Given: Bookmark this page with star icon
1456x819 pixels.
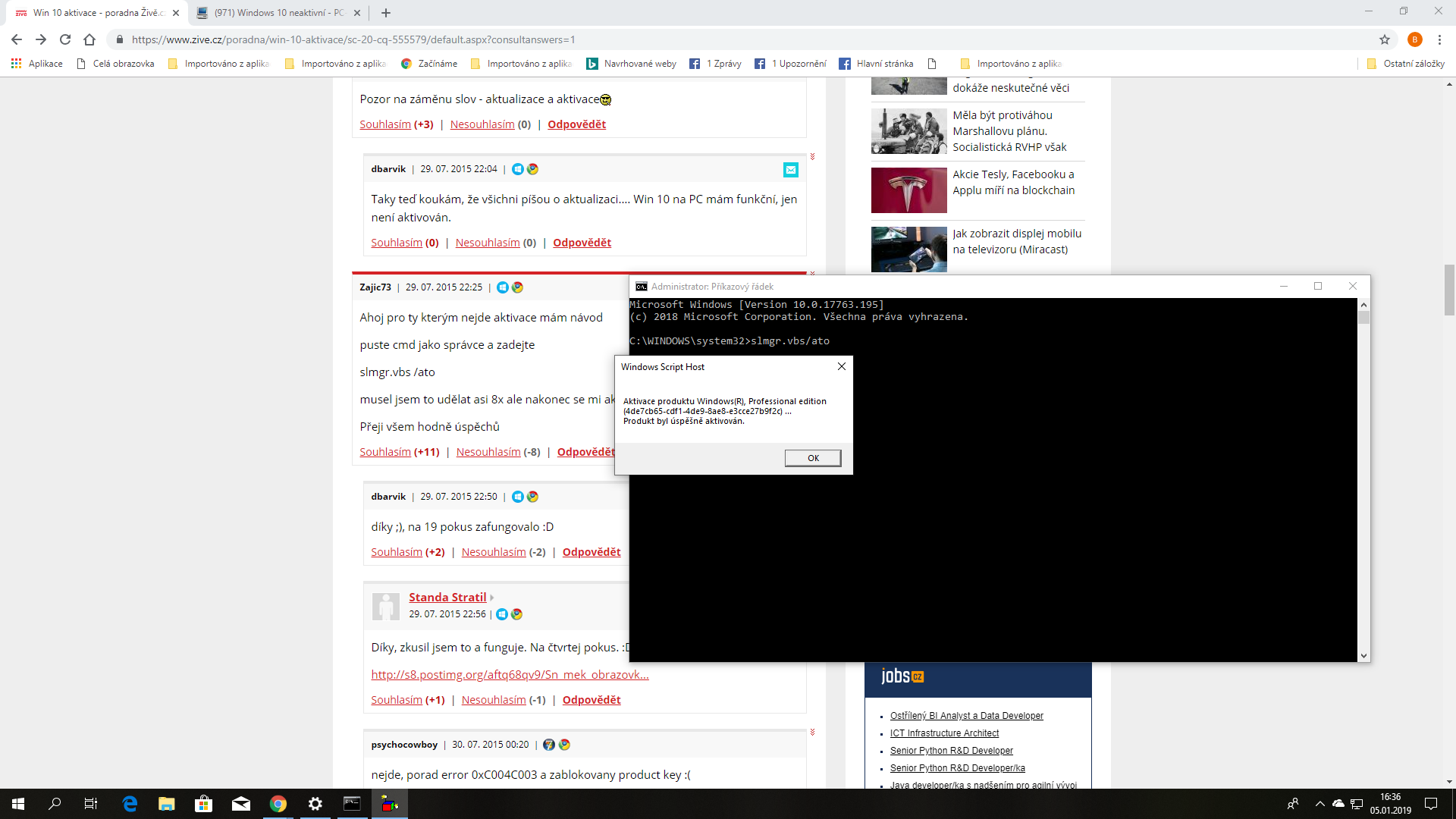Looking at the screenshot, I should tap(1385, 39).
